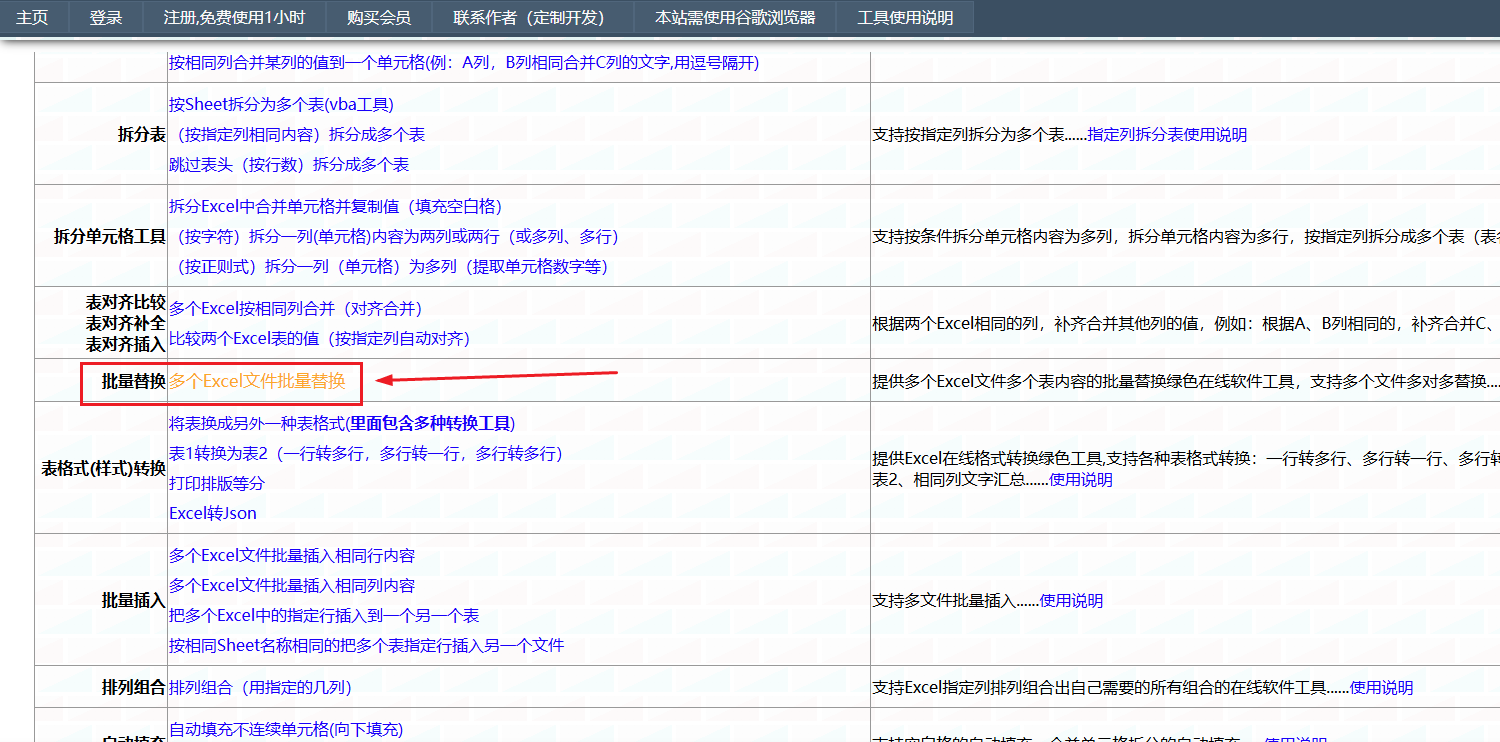
Task: Open the 工具使用说明 menu item
Action: click(904, 16)
